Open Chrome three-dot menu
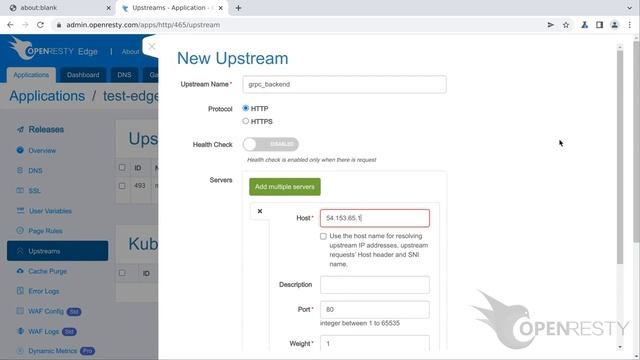The image size is (640, 360). (630, 25)
